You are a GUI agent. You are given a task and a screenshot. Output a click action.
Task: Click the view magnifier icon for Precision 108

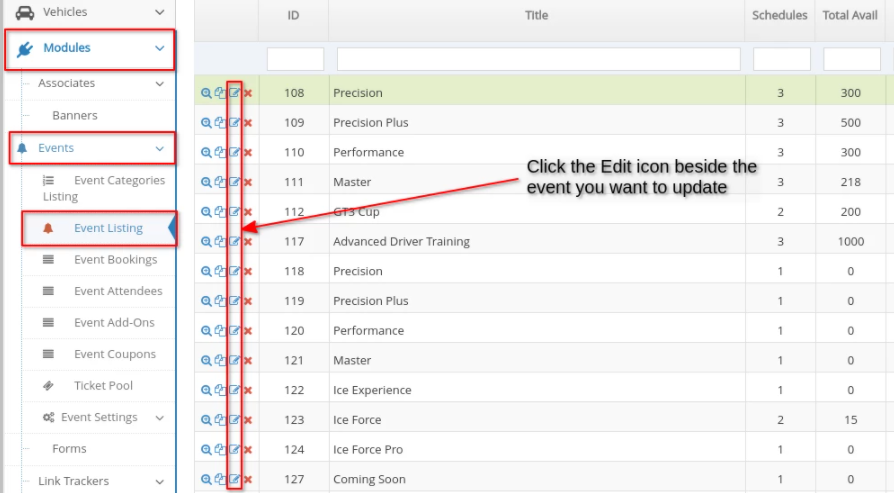pos(206,93)
